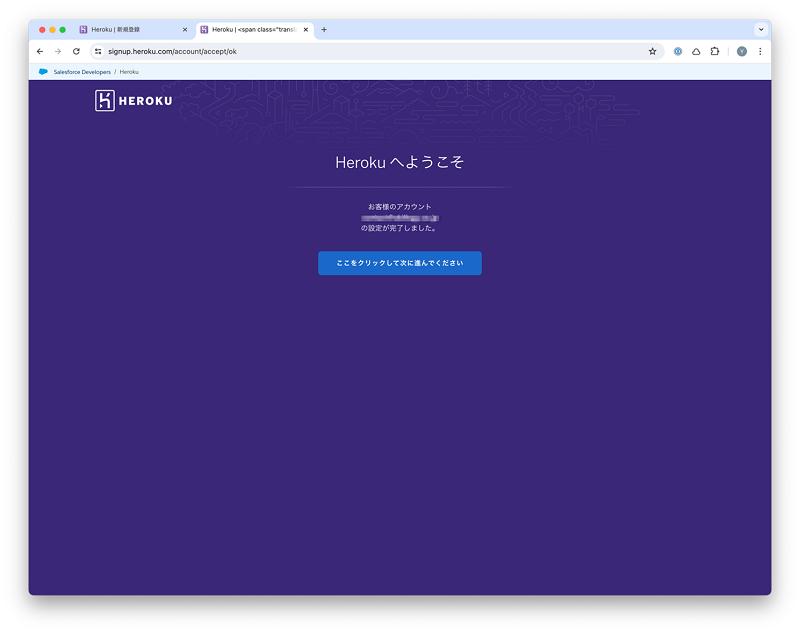View site information icon in address bar
This screenshot has width=800, height=633.
tap(98, 51)
